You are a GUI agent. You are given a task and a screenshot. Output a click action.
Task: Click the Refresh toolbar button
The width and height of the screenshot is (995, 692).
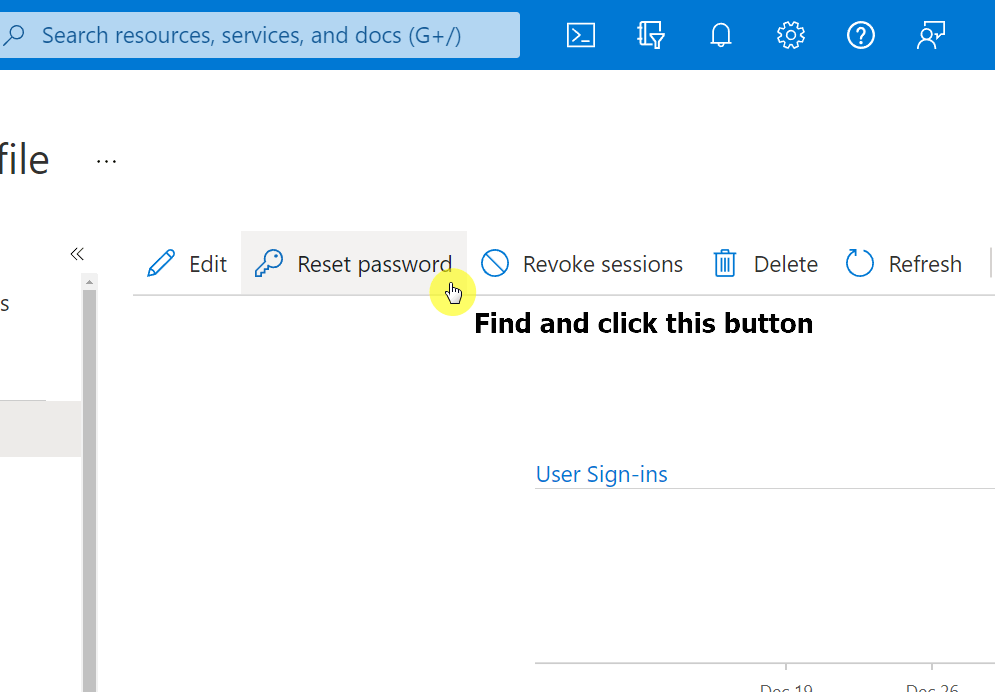[904, 263]
